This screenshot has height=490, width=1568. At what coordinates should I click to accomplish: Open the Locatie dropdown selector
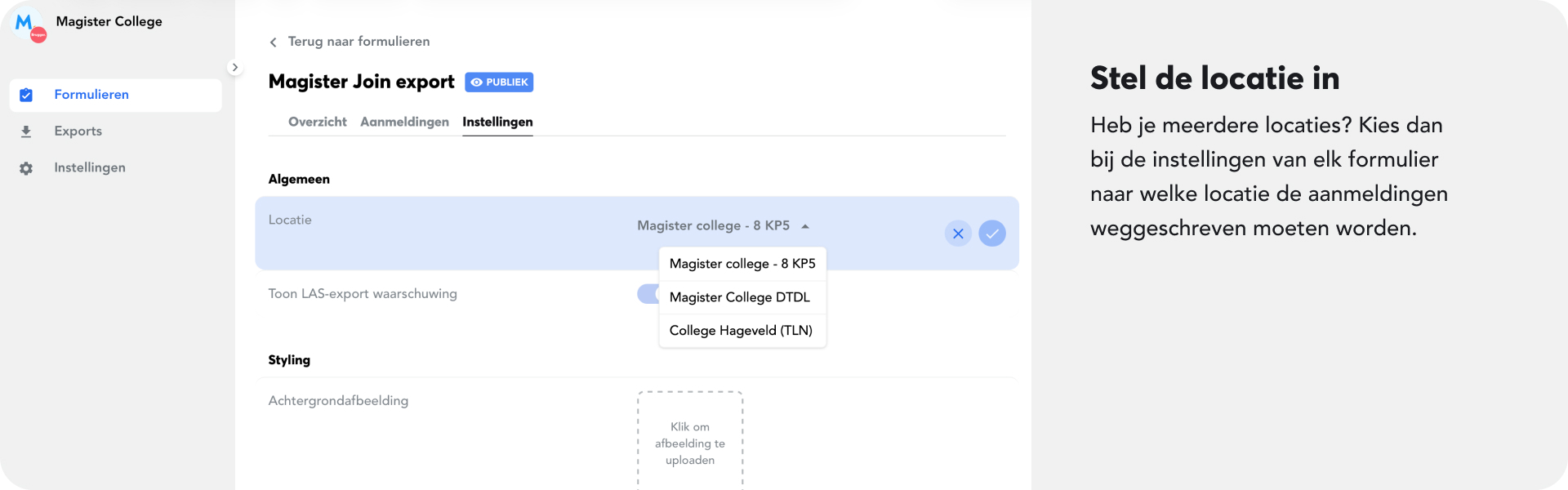[723, 226]
